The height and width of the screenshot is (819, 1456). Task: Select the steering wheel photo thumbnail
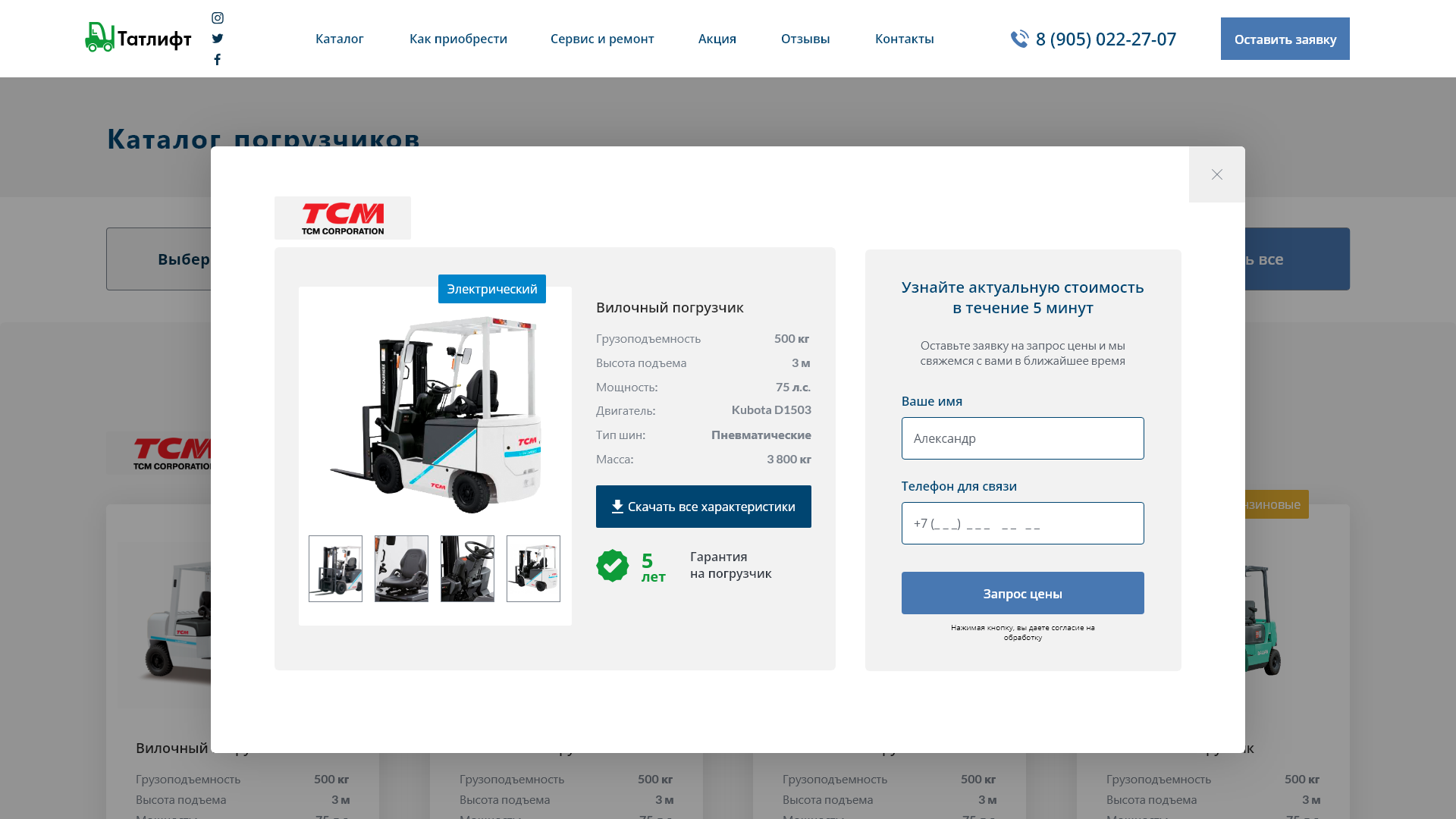[467, 569]
